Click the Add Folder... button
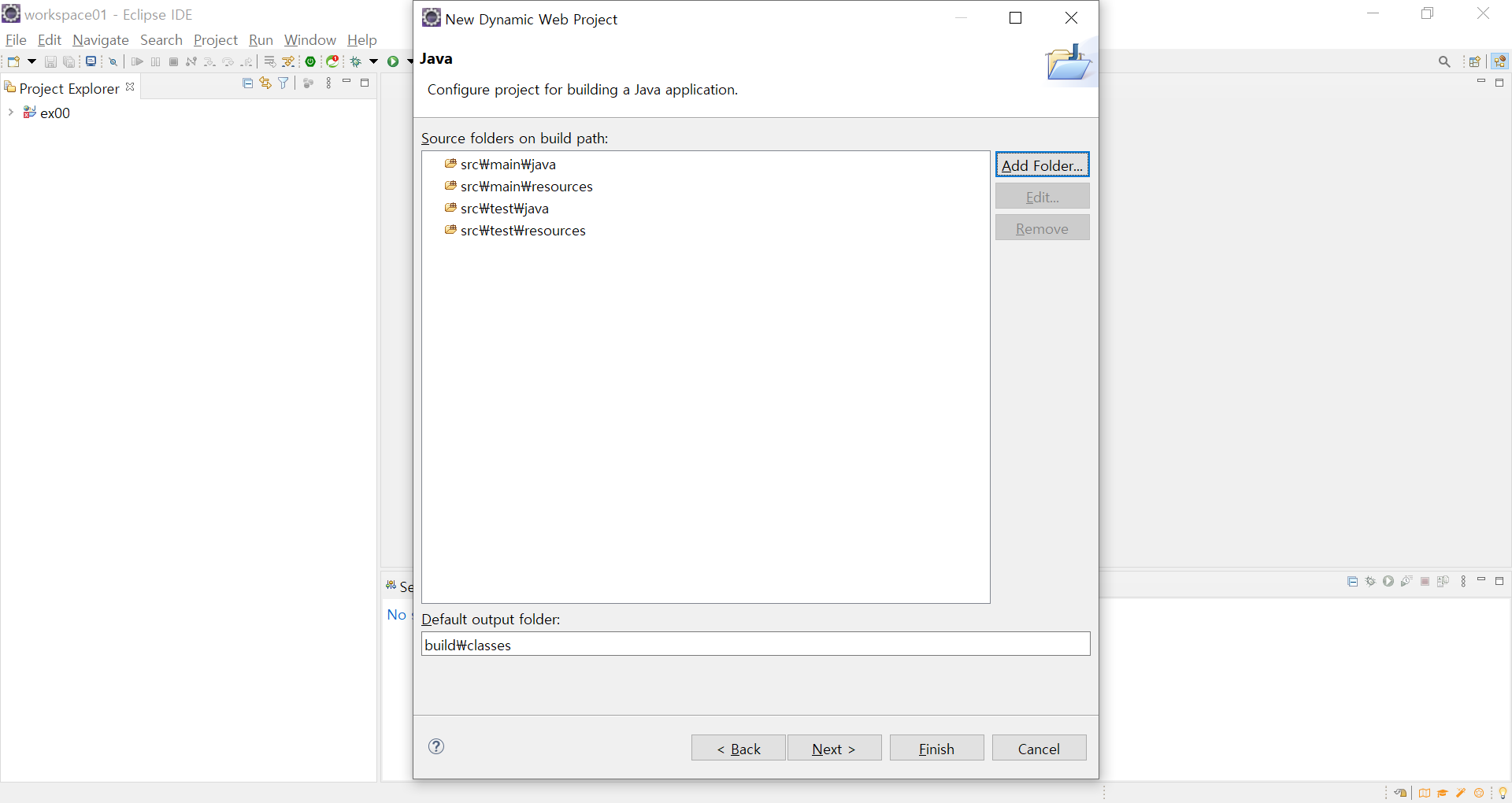This screenshot has height=803, width=1512. coord(1042,165)
